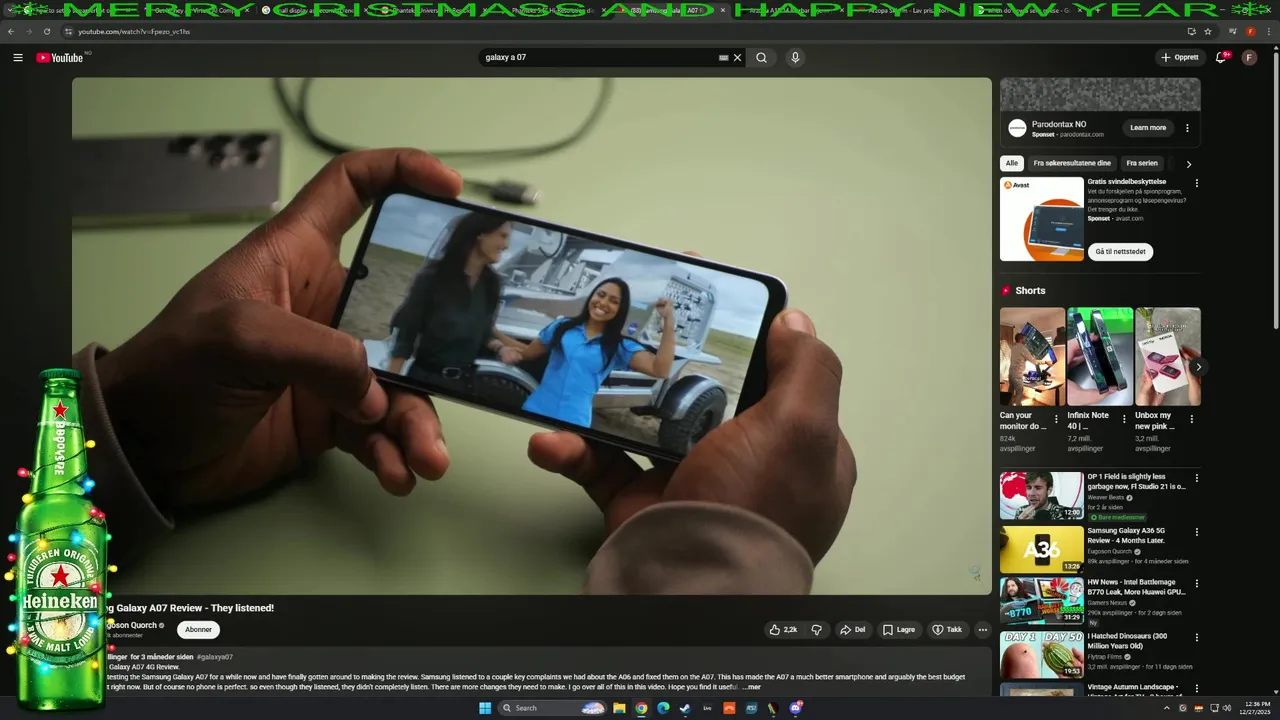
Task: Open the volume control in system tray
Action: [1228, 708]
